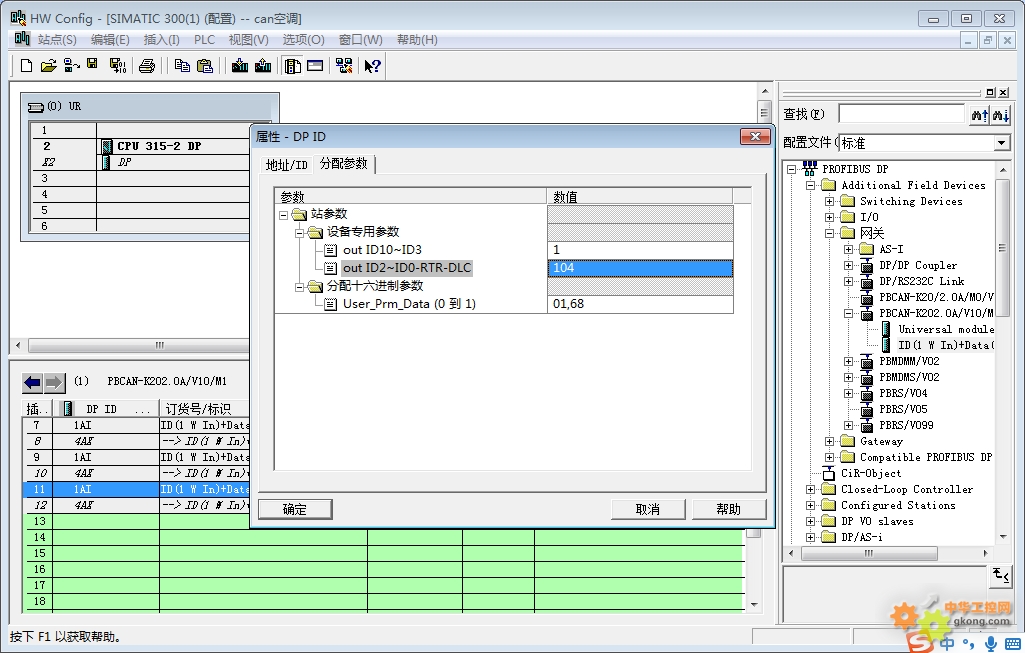Click the catalog info toggle icon at bottom right
Image resolution: width=1025 pixels, height=653 pixels.
point(1000,576)
